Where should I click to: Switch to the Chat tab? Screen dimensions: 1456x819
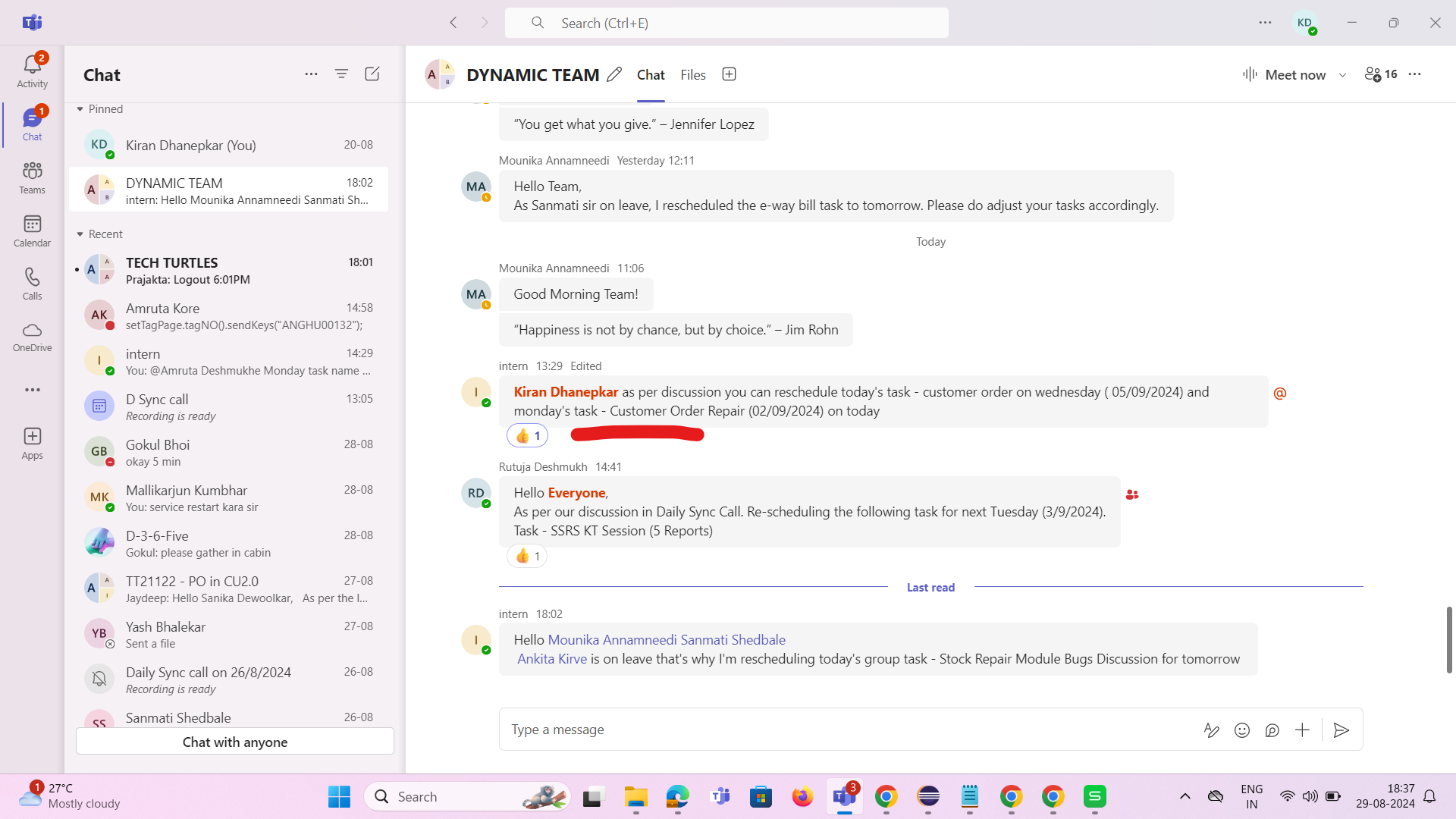[x=651, y=74]
